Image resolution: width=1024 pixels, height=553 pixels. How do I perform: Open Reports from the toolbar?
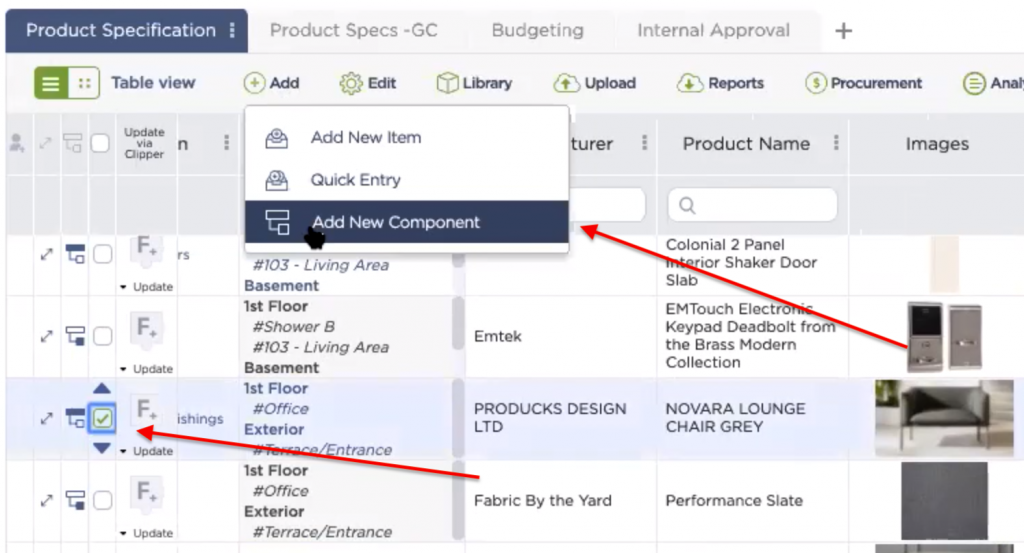coord(720,83)
